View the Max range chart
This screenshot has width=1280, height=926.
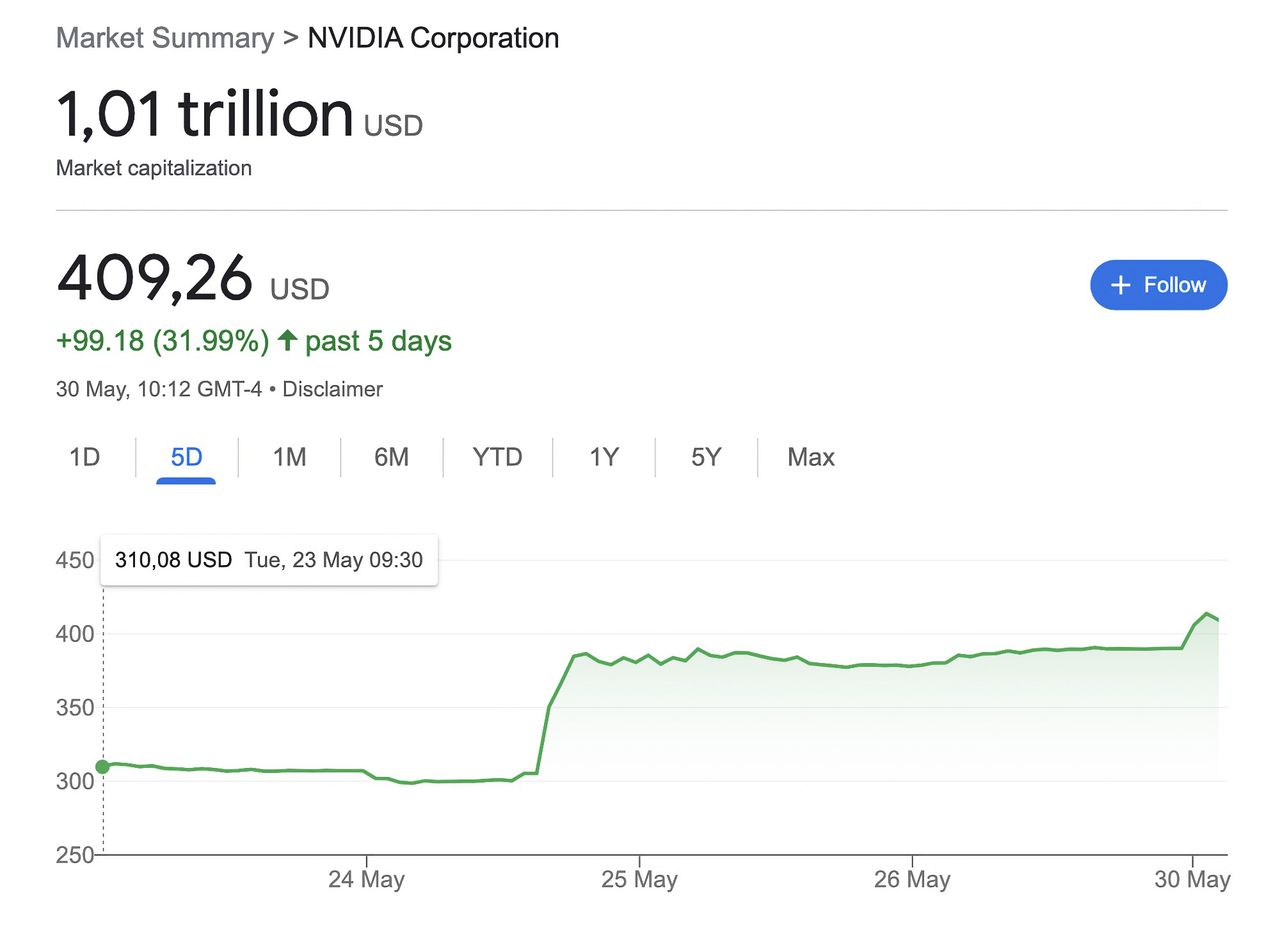[x=810, y=457]
